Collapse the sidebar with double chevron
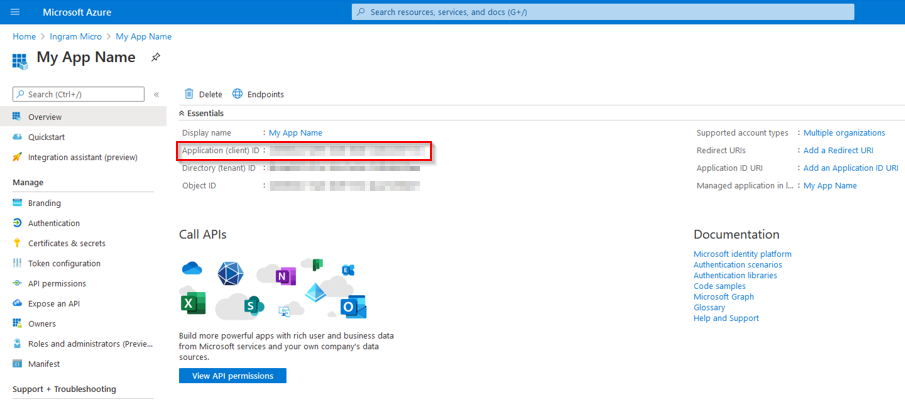 click(156, 95)
